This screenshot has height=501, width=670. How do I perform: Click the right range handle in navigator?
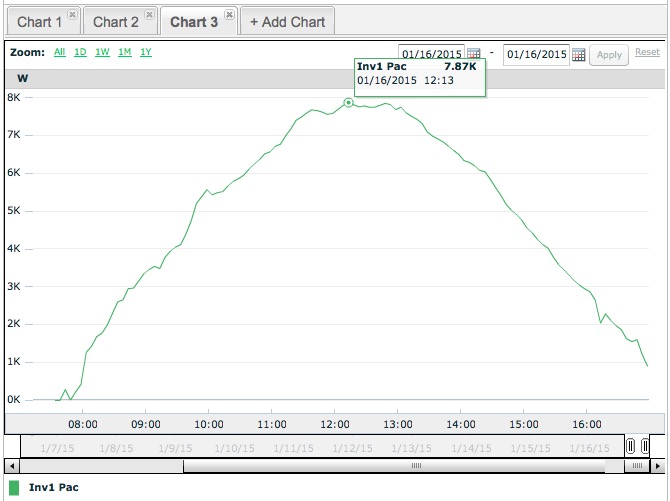click(645, 446)
